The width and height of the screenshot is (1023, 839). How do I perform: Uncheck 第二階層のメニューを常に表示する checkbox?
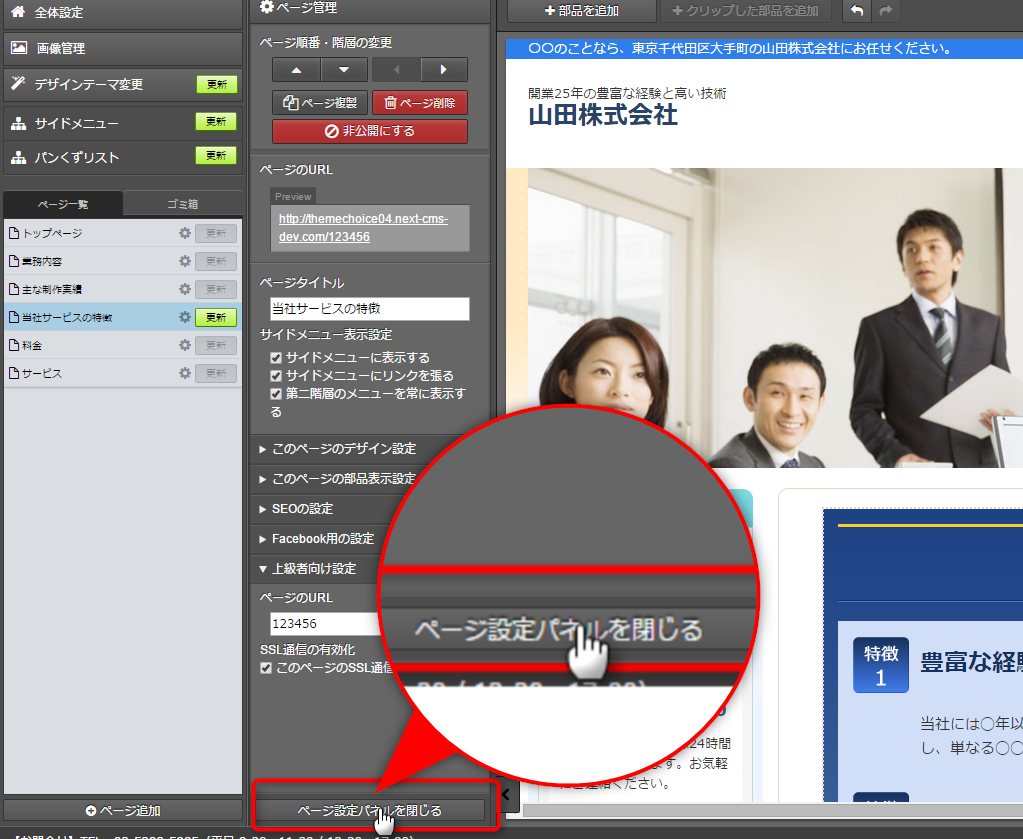click(x=276, y=394)
